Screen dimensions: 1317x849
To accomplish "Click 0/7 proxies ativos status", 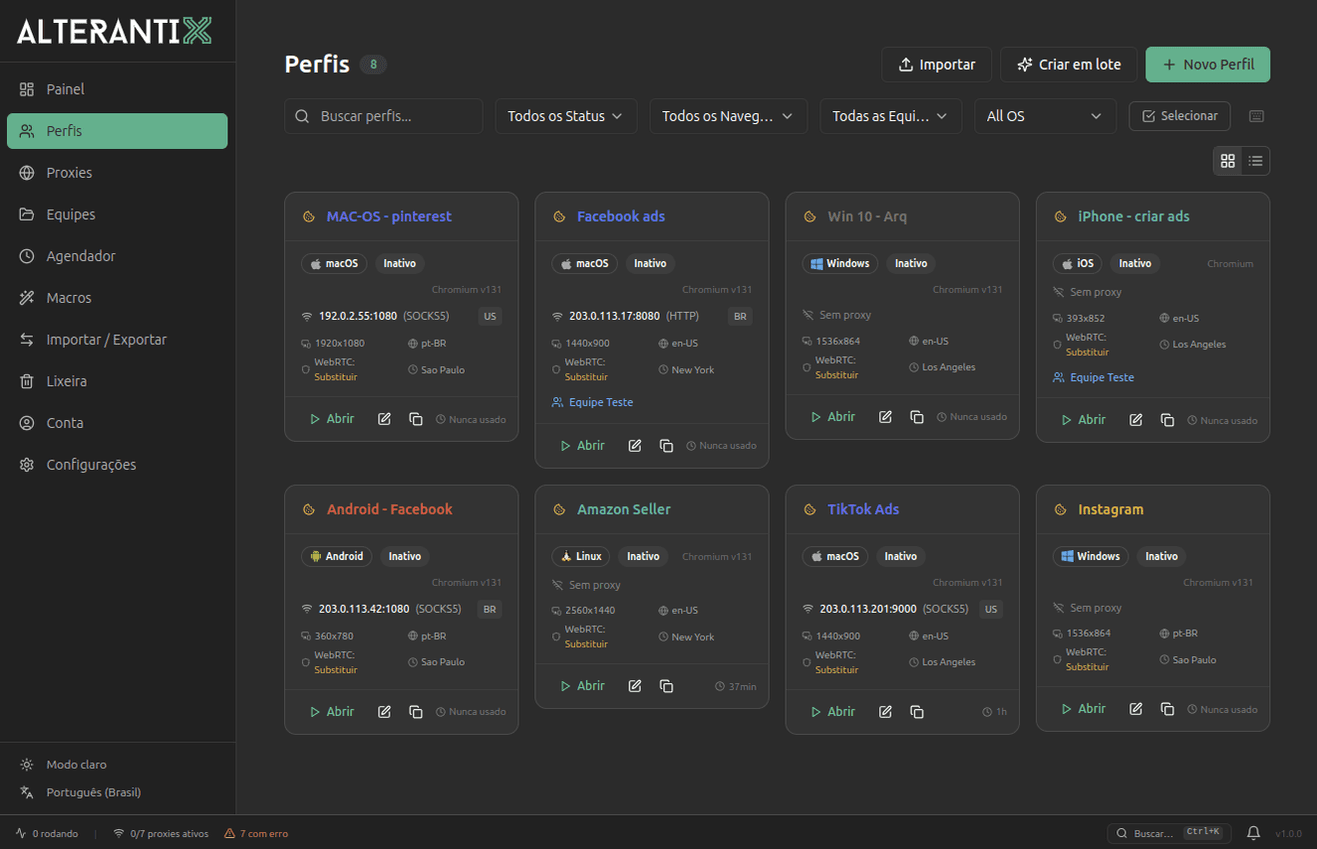I will (x=161, y=833).
